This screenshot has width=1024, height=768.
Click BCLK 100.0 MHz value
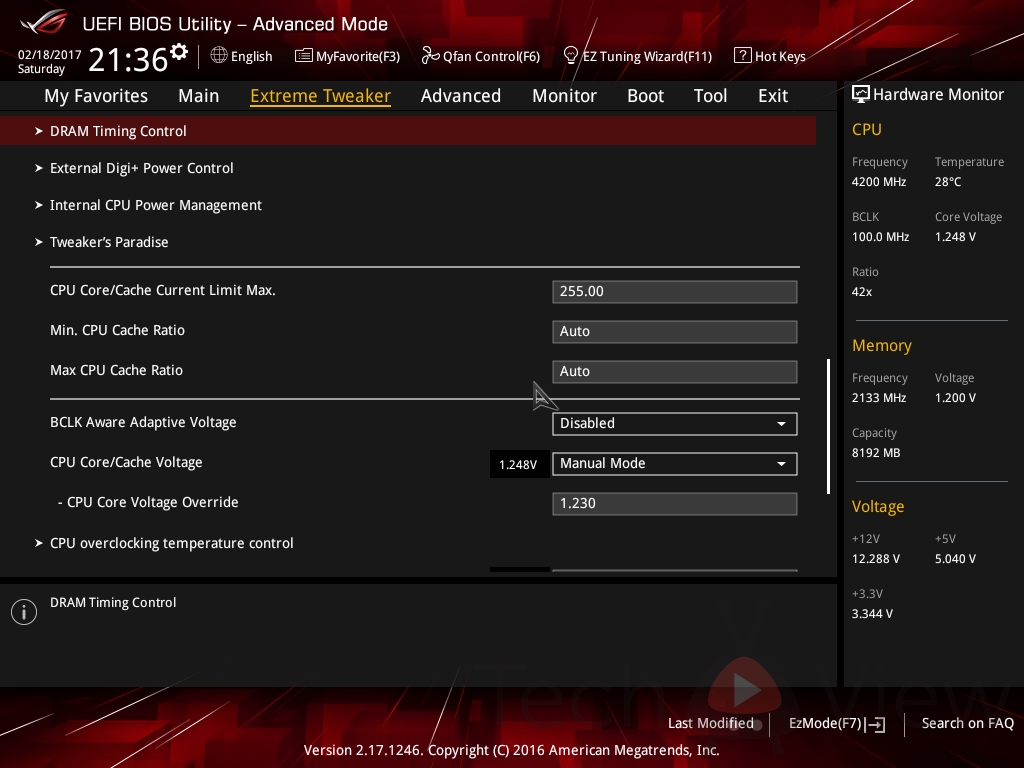pyautogui.click(x=880, y=237)
